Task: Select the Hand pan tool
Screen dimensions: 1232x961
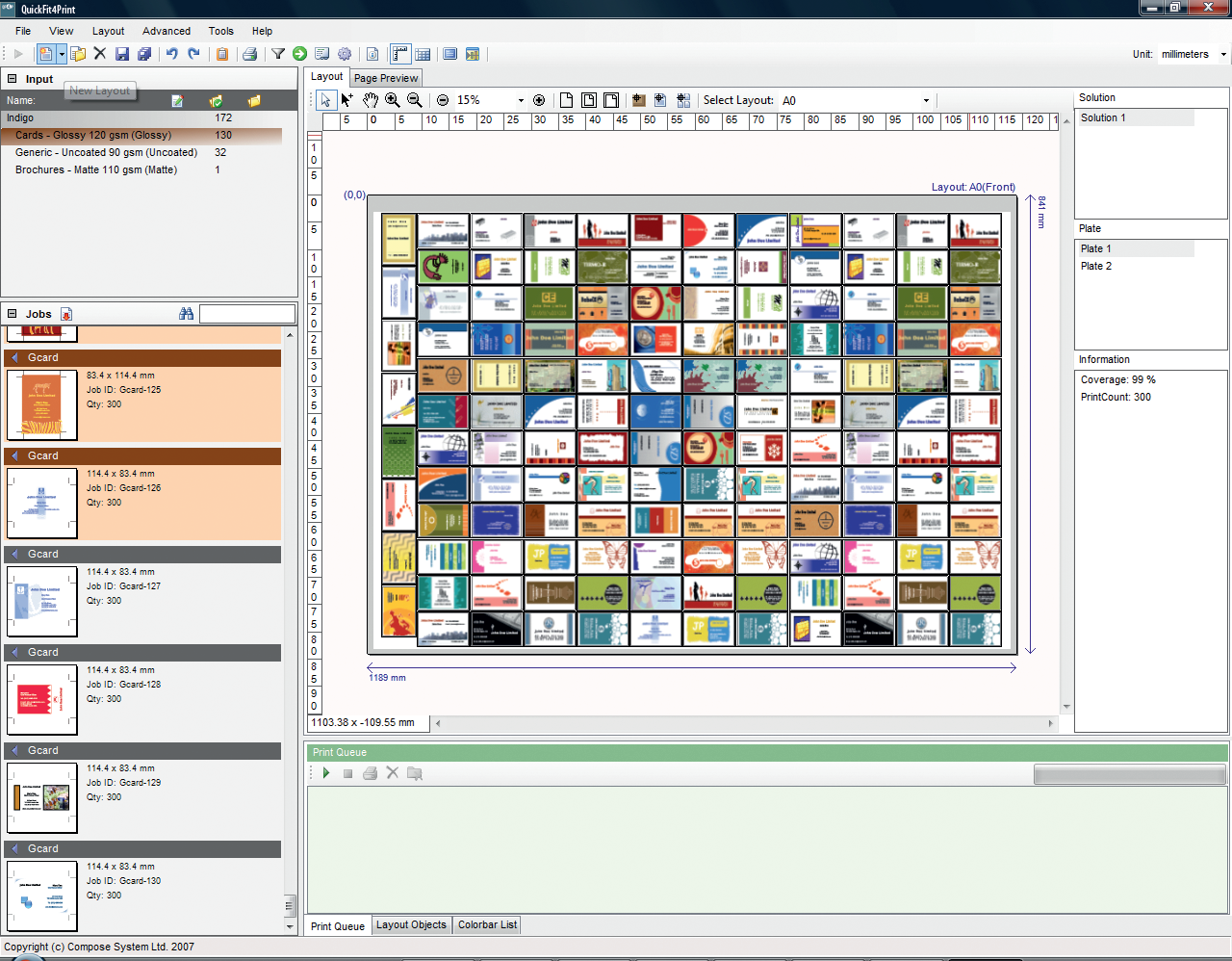Action: pyautogui.click(x=371, y=100)
